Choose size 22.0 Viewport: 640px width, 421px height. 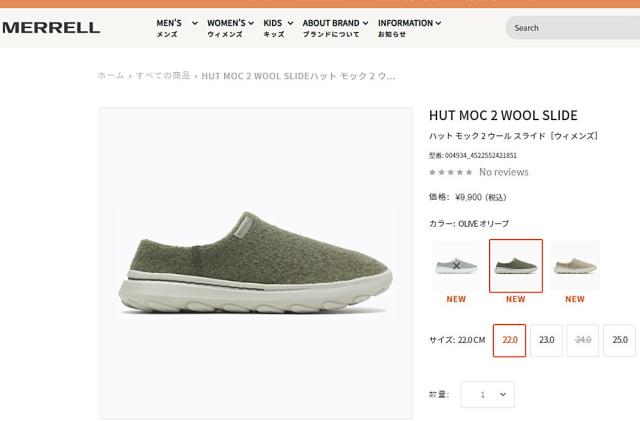click(x=509, y=340)
